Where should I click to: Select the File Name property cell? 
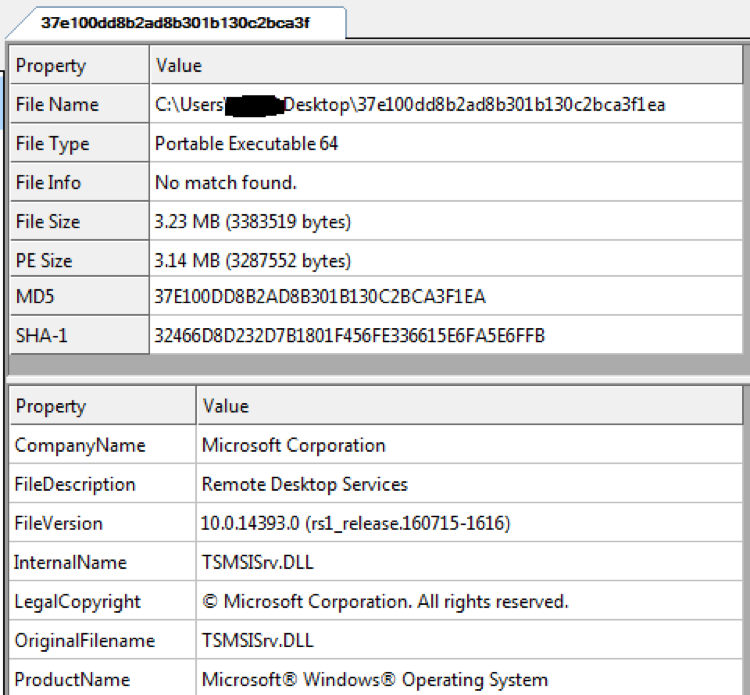[79, 104]
